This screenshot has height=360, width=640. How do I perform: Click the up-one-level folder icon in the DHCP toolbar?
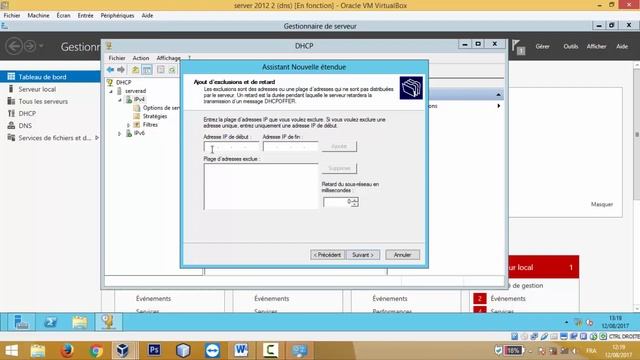[x=135, y=70]
